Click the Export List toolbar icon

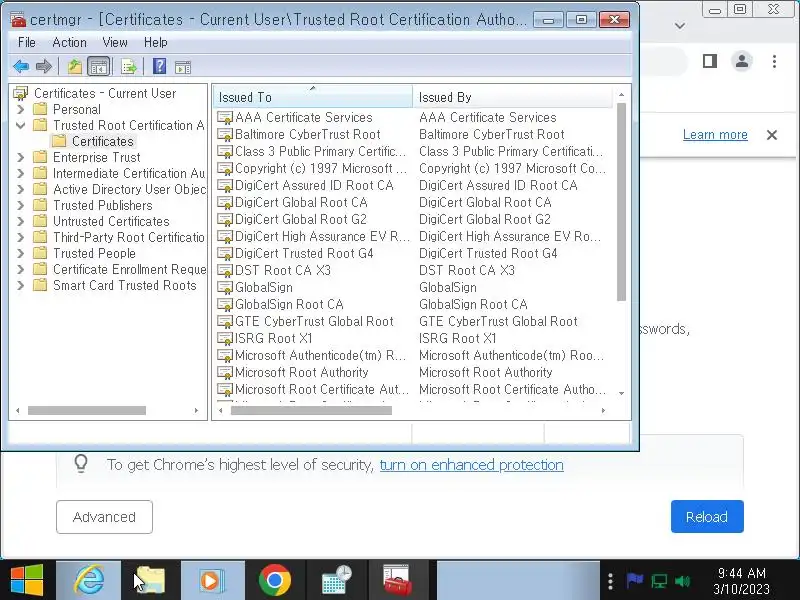point(129,66)
